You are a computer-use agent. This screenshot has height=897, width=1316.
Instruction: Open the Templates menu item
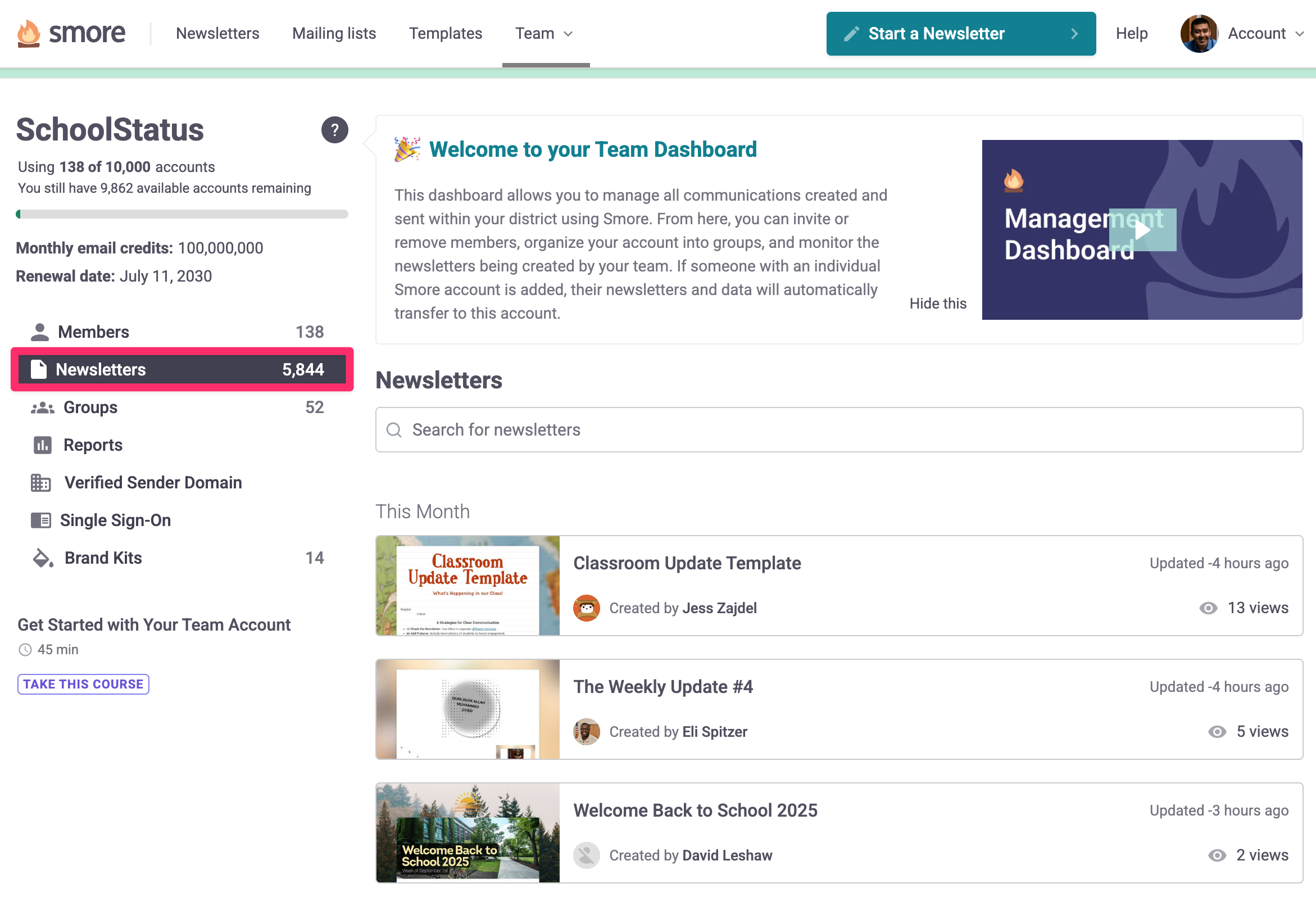pyautogui.click(x=446, y=33)
